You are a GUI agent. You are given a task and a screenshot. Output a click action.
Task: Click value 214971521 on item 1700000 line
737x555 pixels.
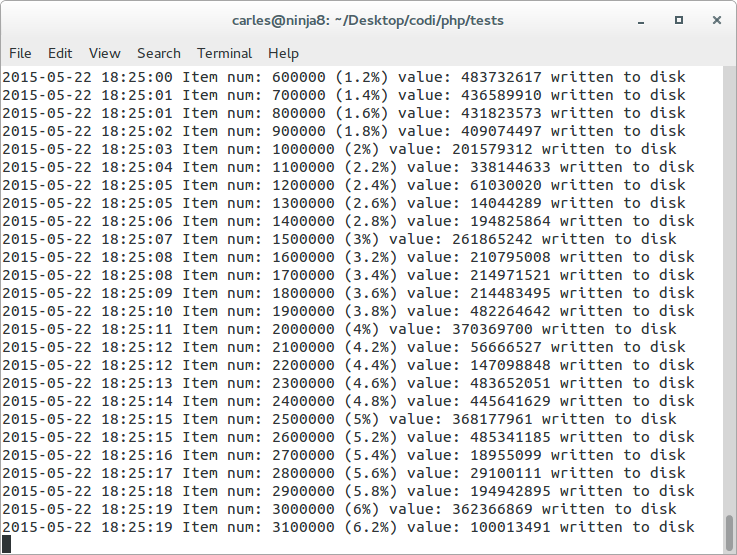pos(510,275)
